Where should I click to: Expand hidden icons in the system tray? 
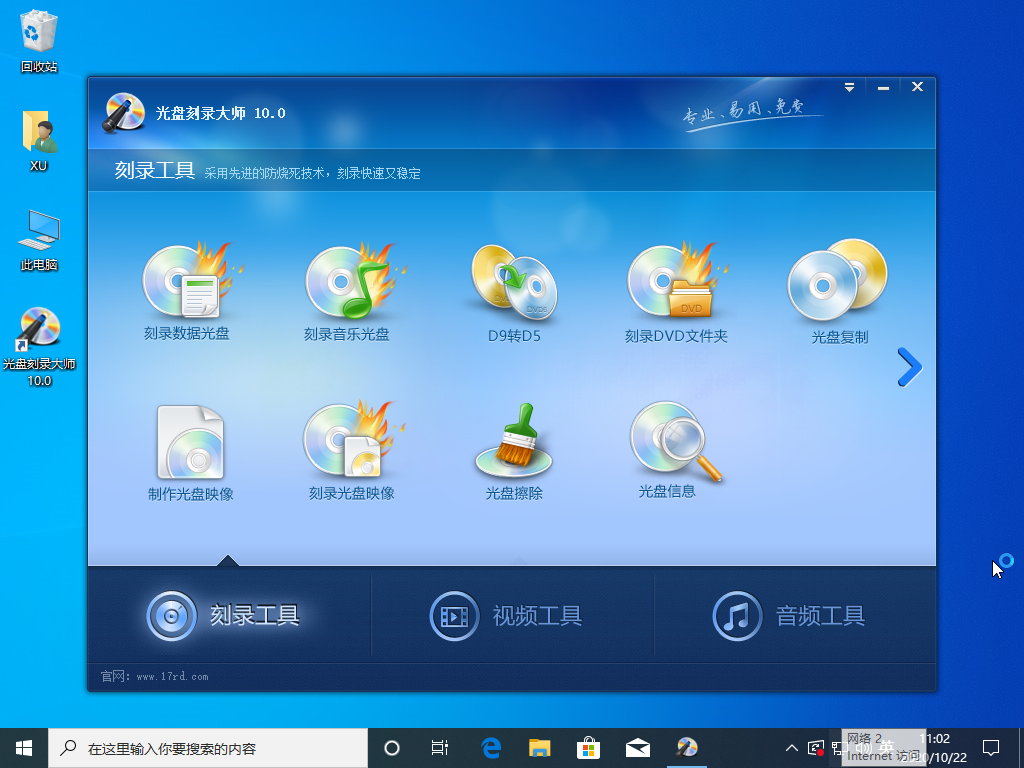tap(791, 747)
